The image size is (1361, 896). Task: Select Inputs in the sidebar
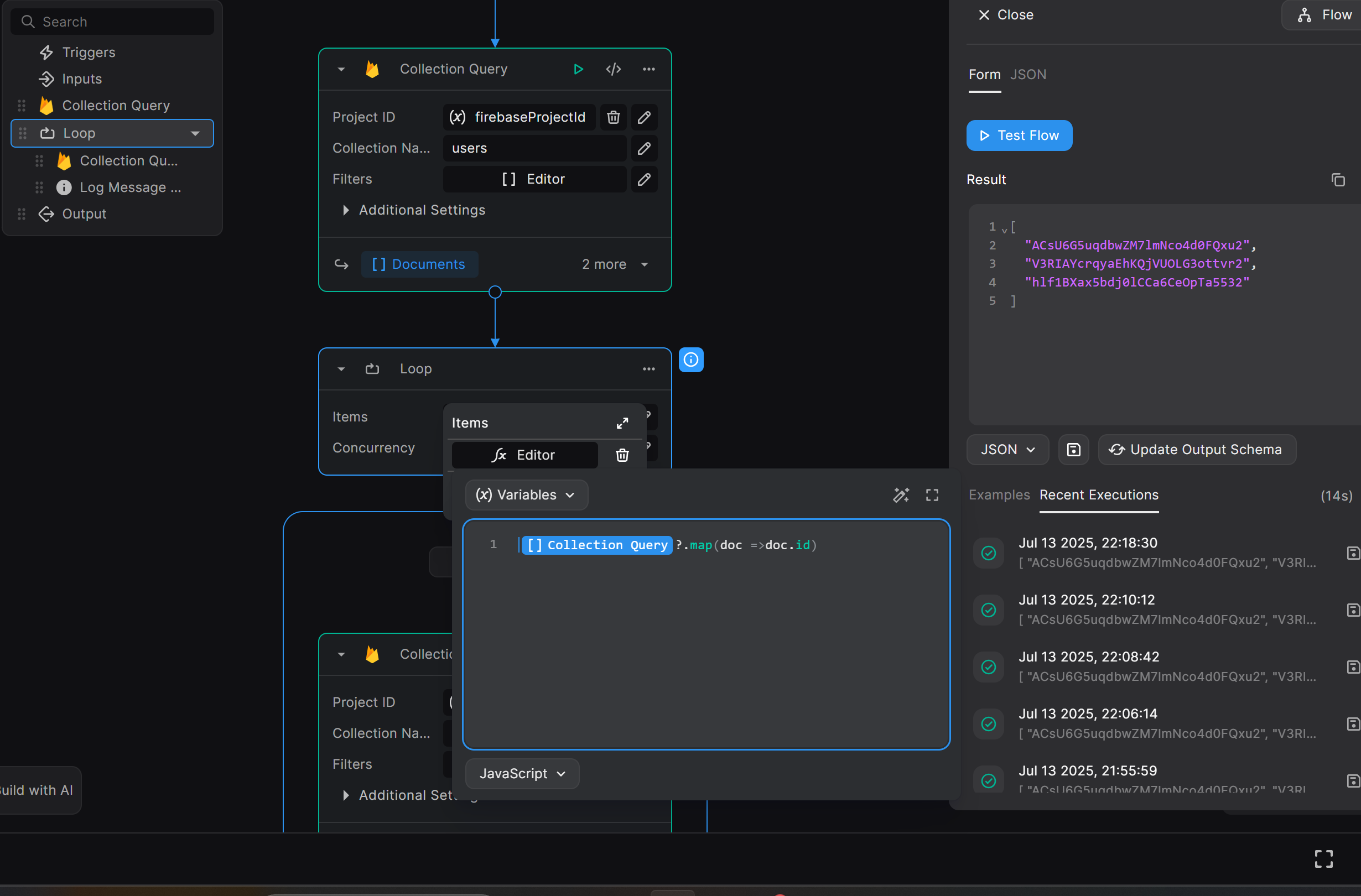(x=82, y=79)
